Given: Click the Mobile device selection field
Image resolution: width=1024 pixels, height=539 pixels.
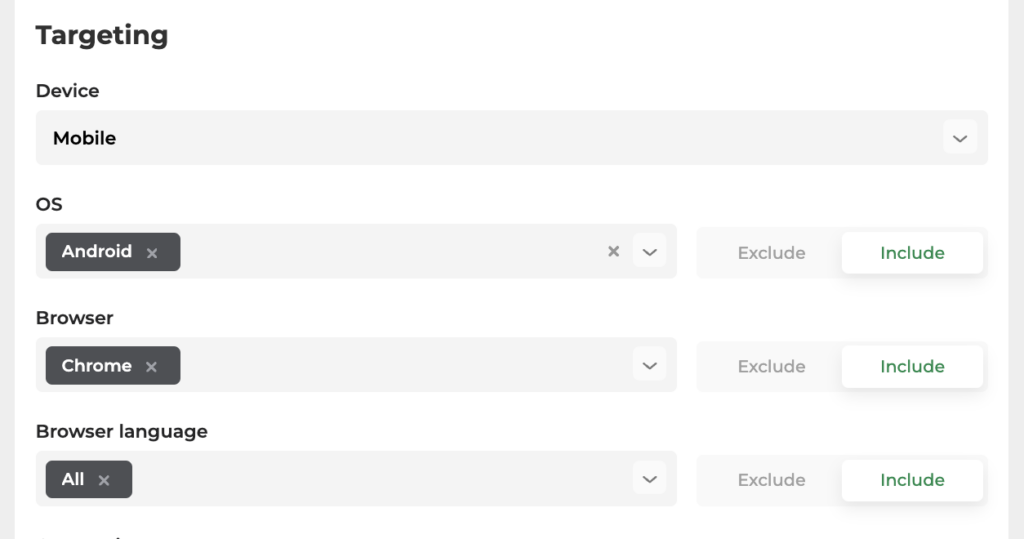Looking at the screenshot, I should coord(511,138).
